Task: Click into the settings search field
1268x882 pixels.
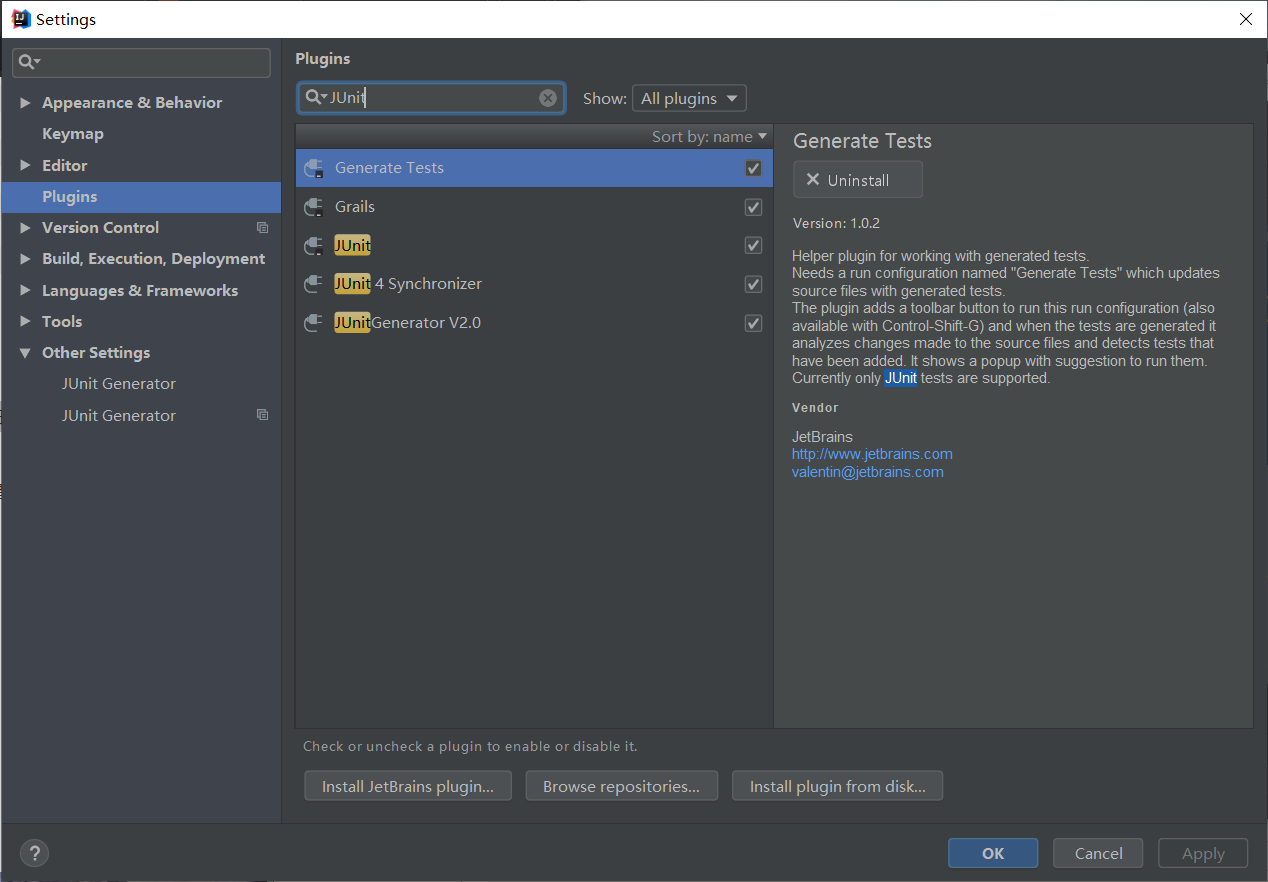Action: coord(141,62)
